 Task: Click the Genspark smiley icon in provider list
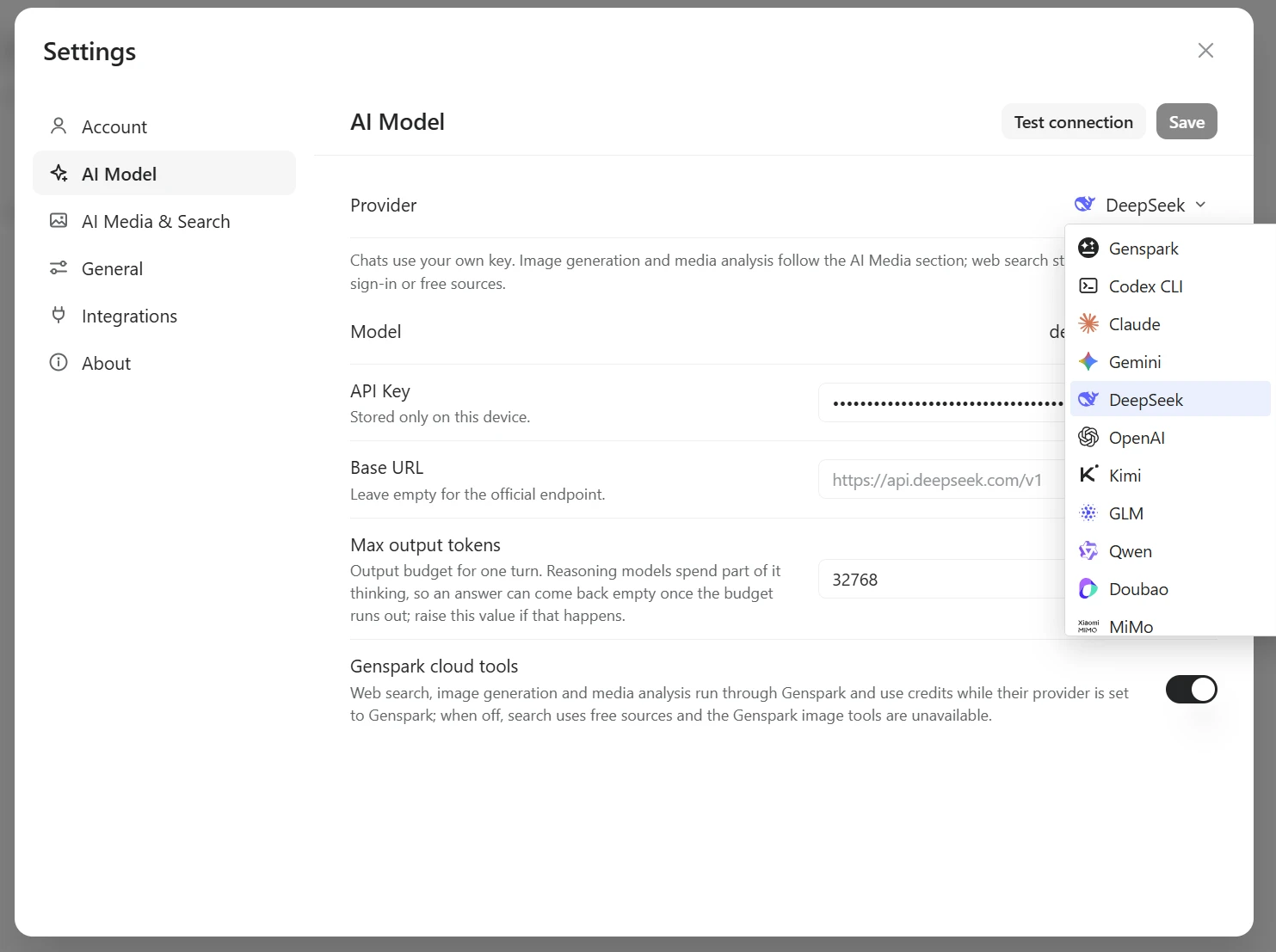1088,249
